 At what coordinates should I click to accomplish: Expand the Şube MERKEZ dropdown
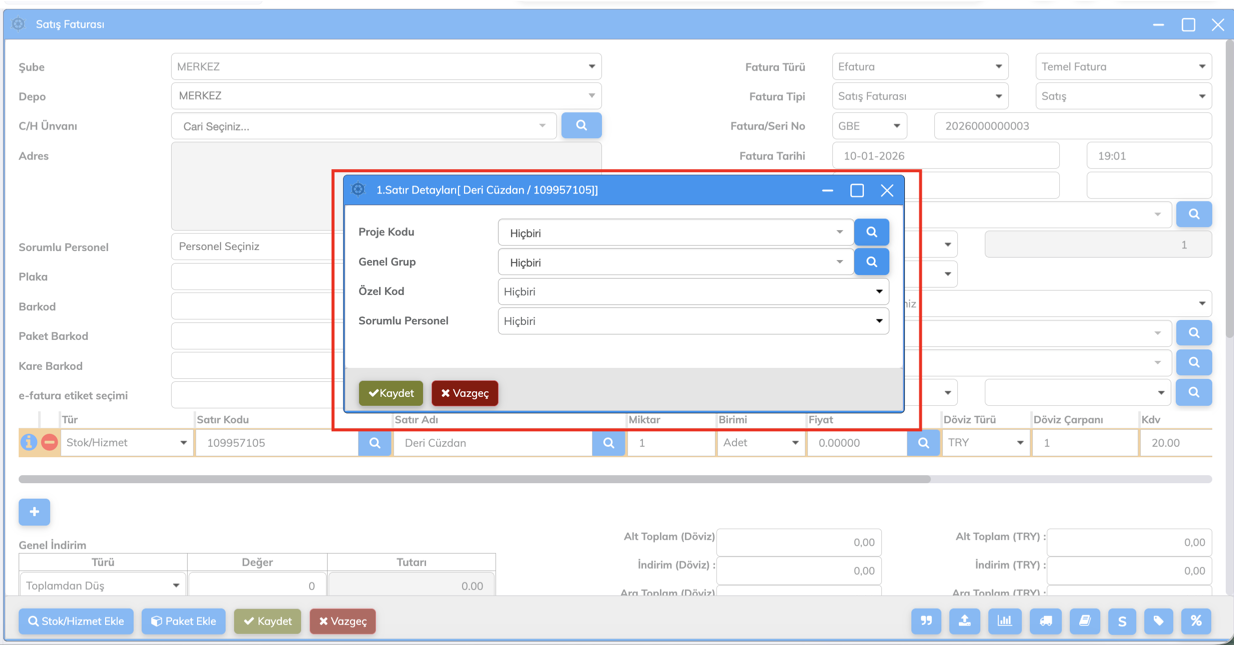385,67
